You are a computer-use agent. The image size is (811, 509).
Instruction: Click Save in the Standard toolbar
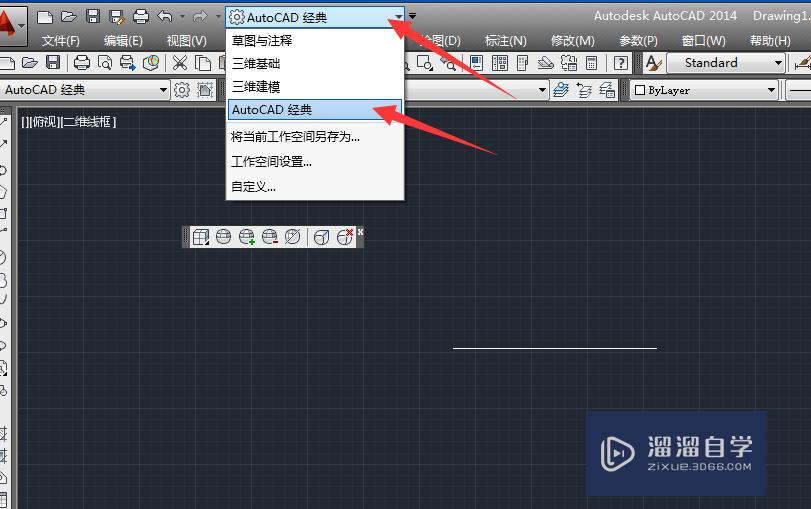53,63
